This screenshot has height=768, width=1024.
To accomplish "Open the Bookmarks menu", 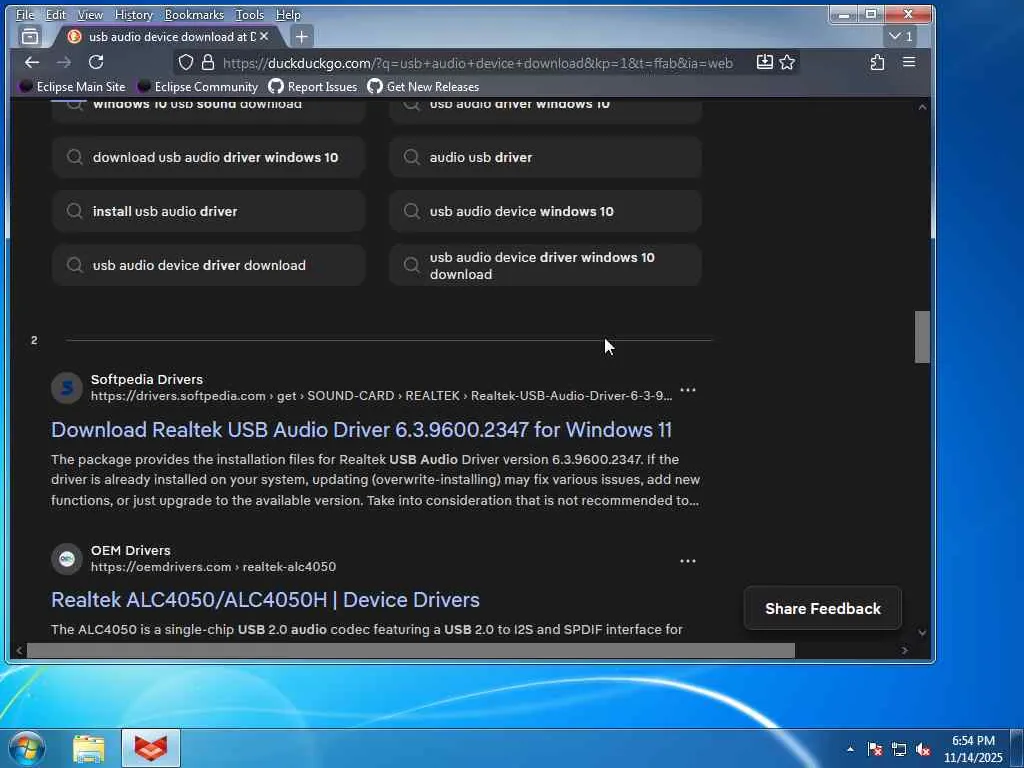I will coord(194,14).
